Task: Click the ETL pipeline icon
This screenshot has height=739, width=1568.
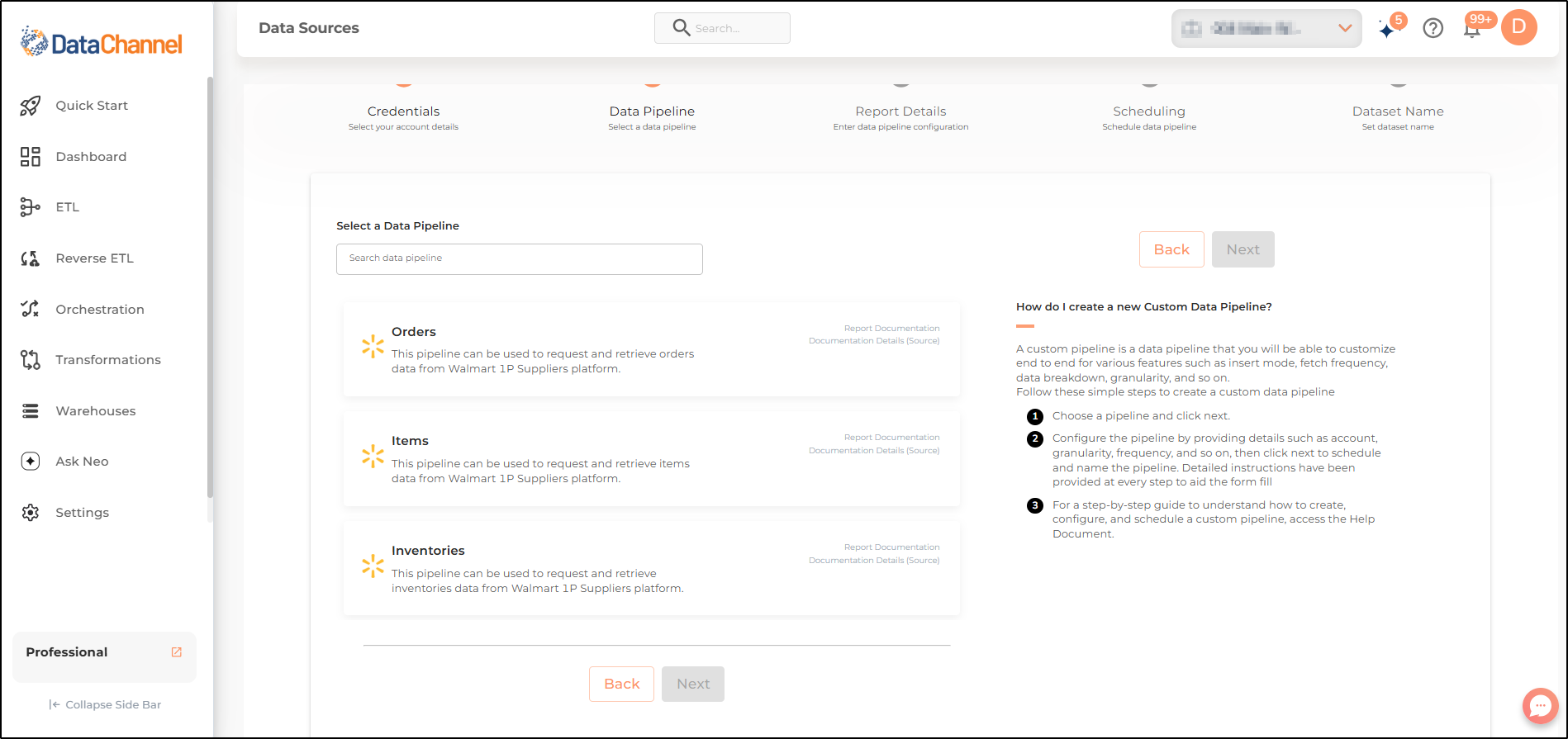Action: (31, 207)
